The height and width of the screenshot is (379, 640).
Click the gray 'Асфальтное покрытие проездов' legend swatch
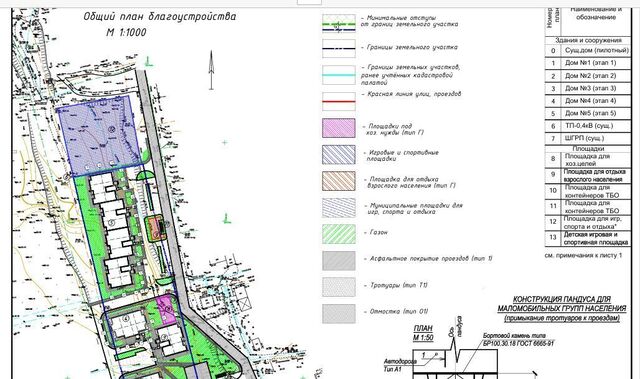pyautogui.click(x=338, y=261)
